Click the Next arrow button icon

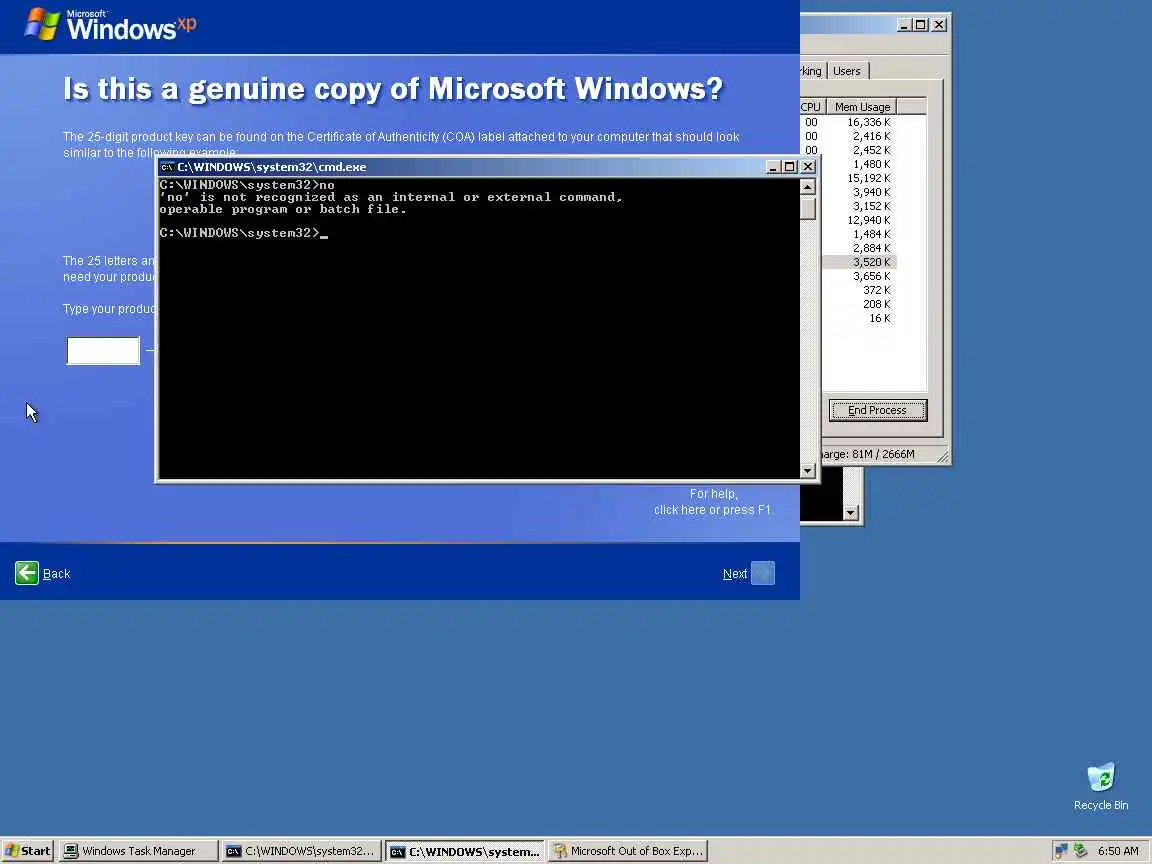point(763,573)
